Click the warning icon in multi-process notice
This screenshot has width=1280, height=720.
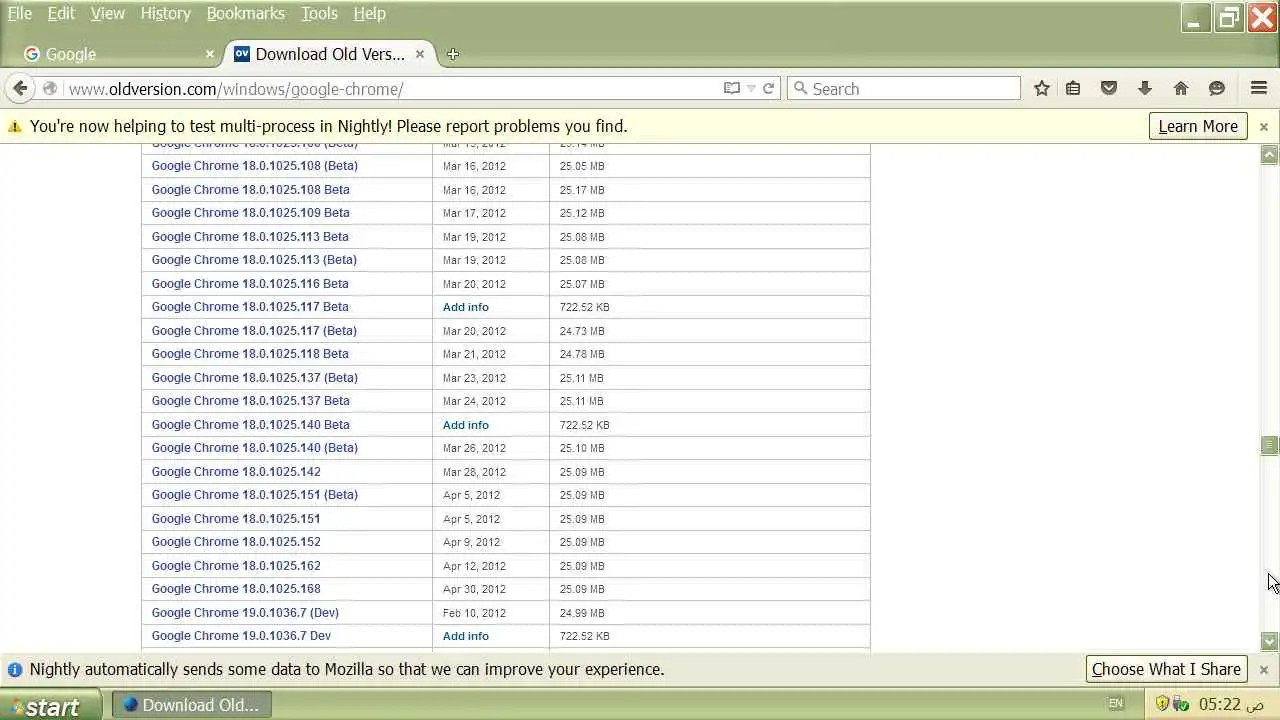pos(15,126)
